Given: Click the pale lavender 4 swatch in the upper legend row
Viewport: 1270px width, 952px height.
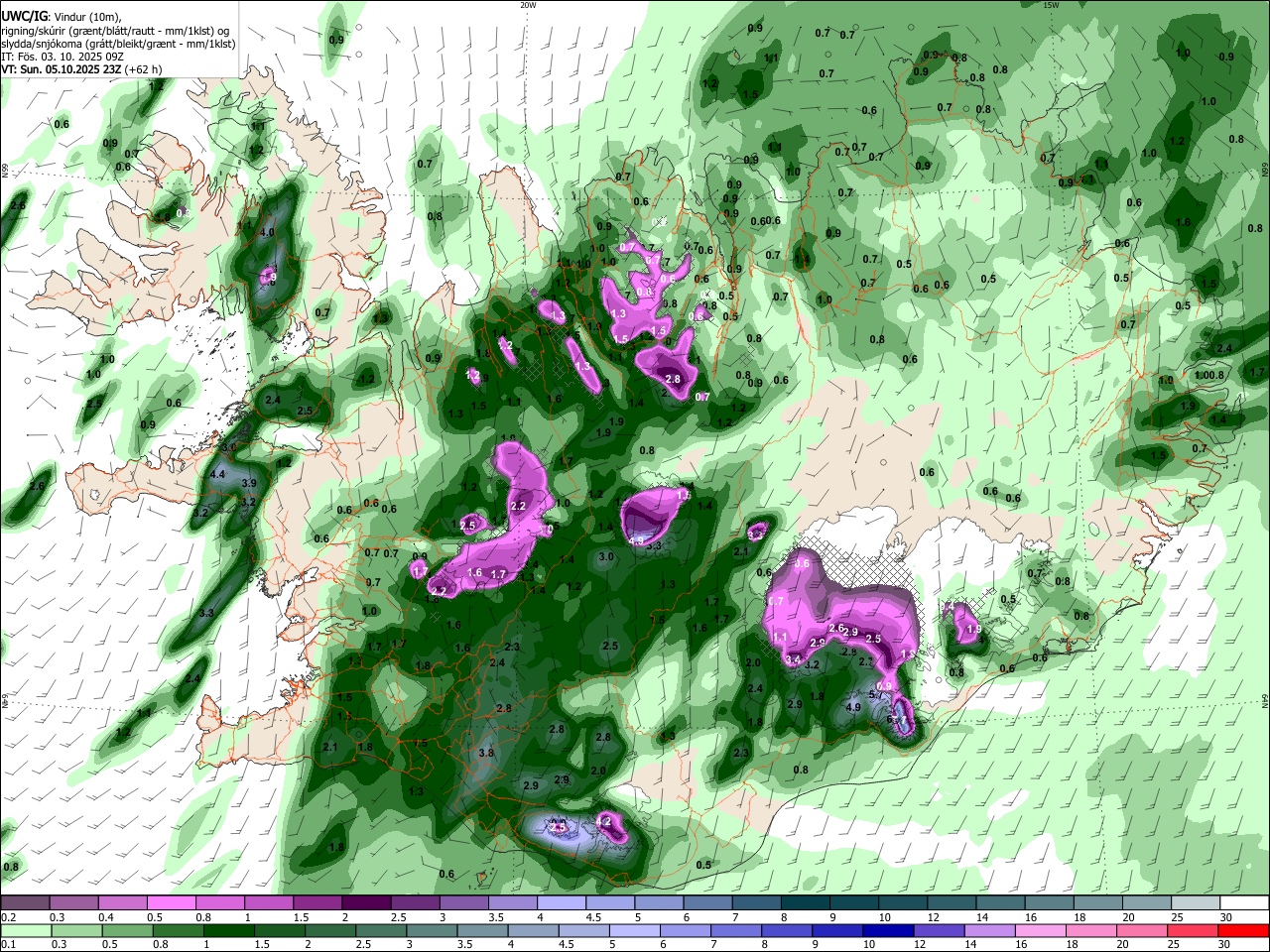Looking at the screenshot, I should 561,902.
